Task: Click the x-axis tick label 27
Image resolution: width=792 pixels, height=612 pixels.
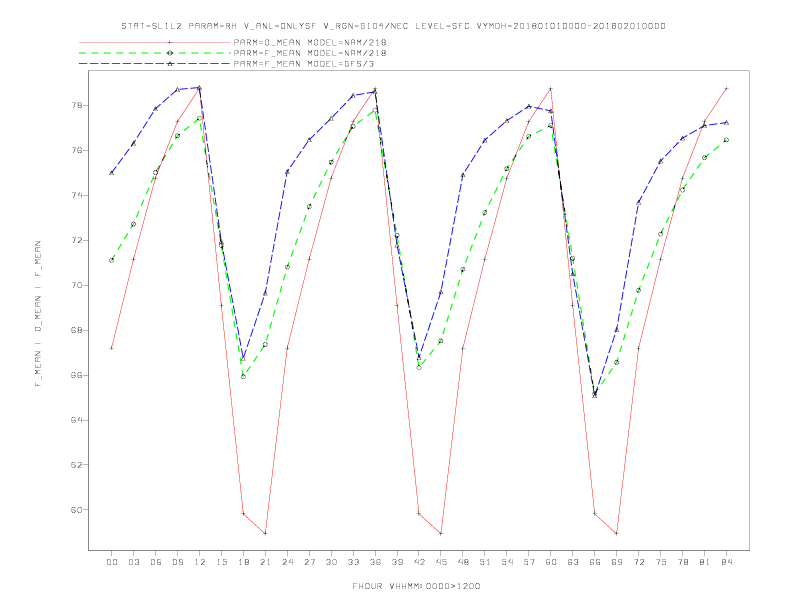Action: (309, 562)
